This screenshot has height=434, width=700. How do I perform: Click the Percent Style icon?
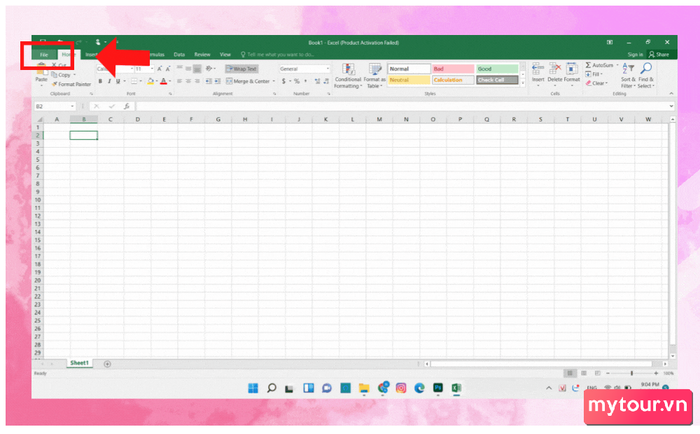[x=296, y=81]
